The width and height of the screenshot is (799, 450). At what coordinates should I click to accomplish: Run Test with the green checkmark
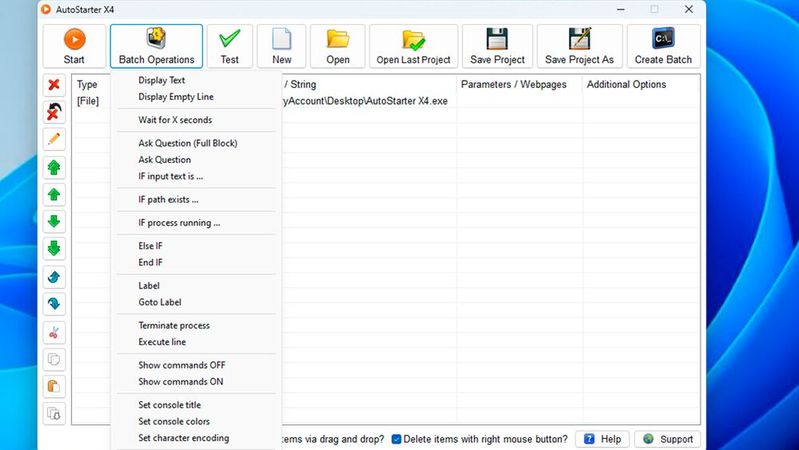tap(229, 46)
